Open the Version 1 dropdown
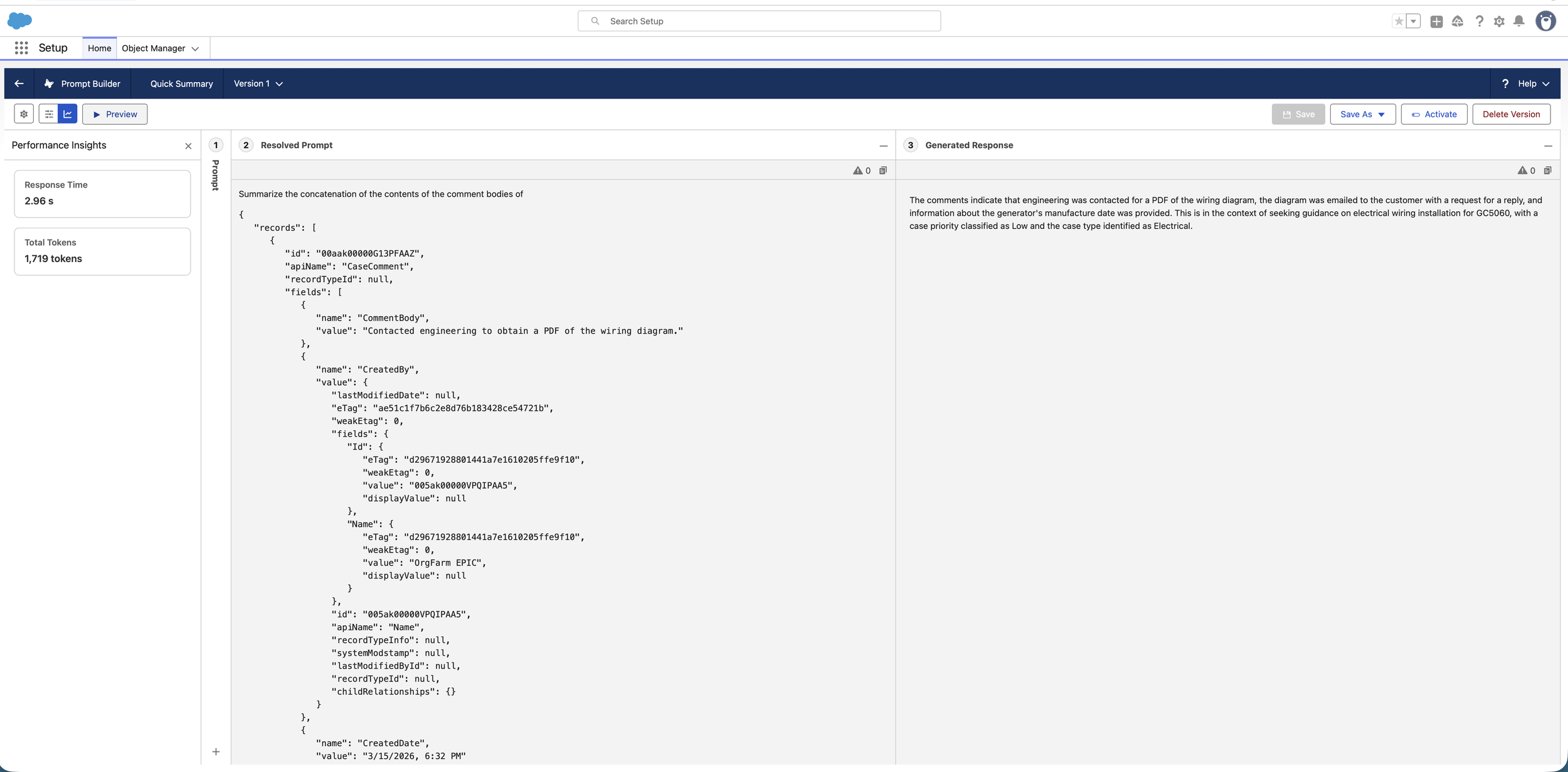This screenshot has height=772, width=1568. click(x=258, y=83)
